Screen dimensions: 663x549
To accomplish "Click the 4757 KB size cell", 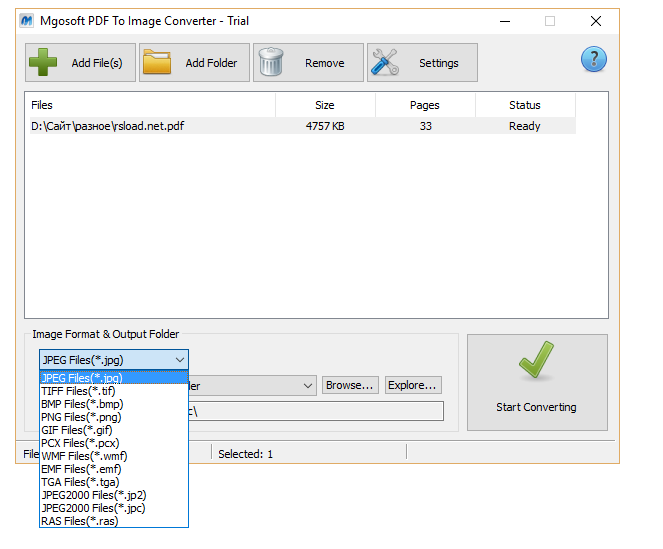I will click(325, 126).
